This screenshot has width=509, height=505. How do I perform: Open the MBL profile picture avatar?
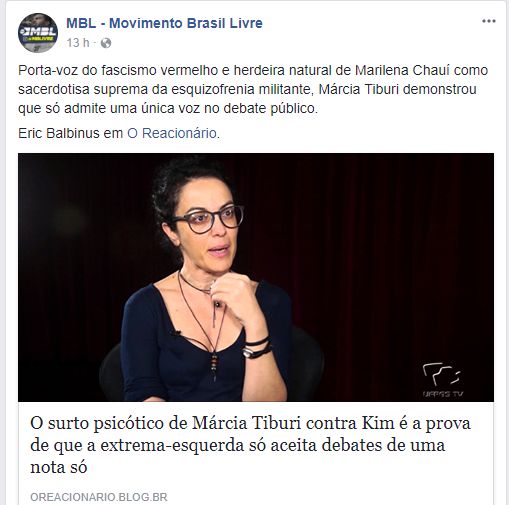tap(38, 33)
